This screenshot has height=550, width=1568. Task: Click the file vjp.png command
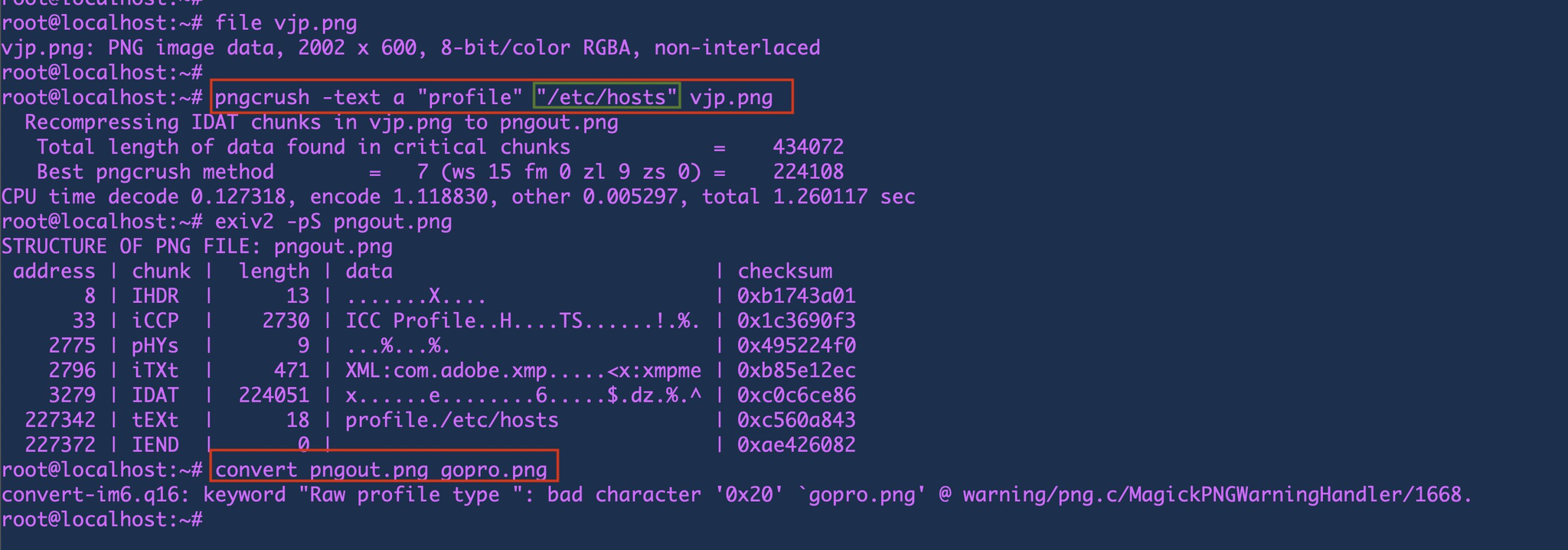[x=286, y=23]
